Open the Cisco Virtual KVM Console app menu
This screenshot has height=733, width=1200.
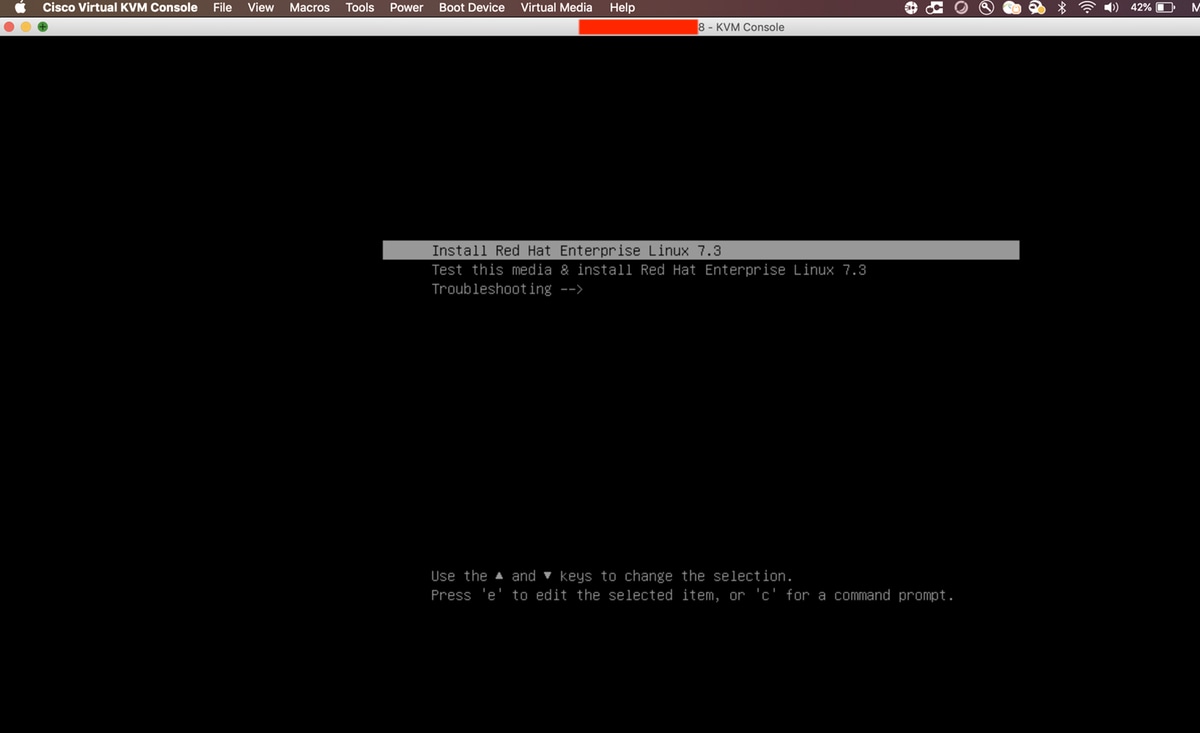point(120,7)
